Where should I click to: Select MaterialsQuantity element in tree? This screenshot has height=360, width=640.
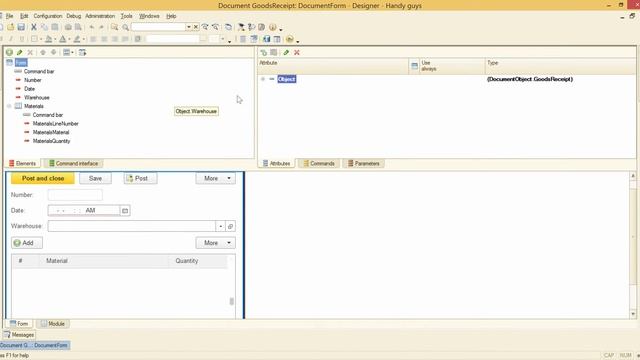[51, 141]
